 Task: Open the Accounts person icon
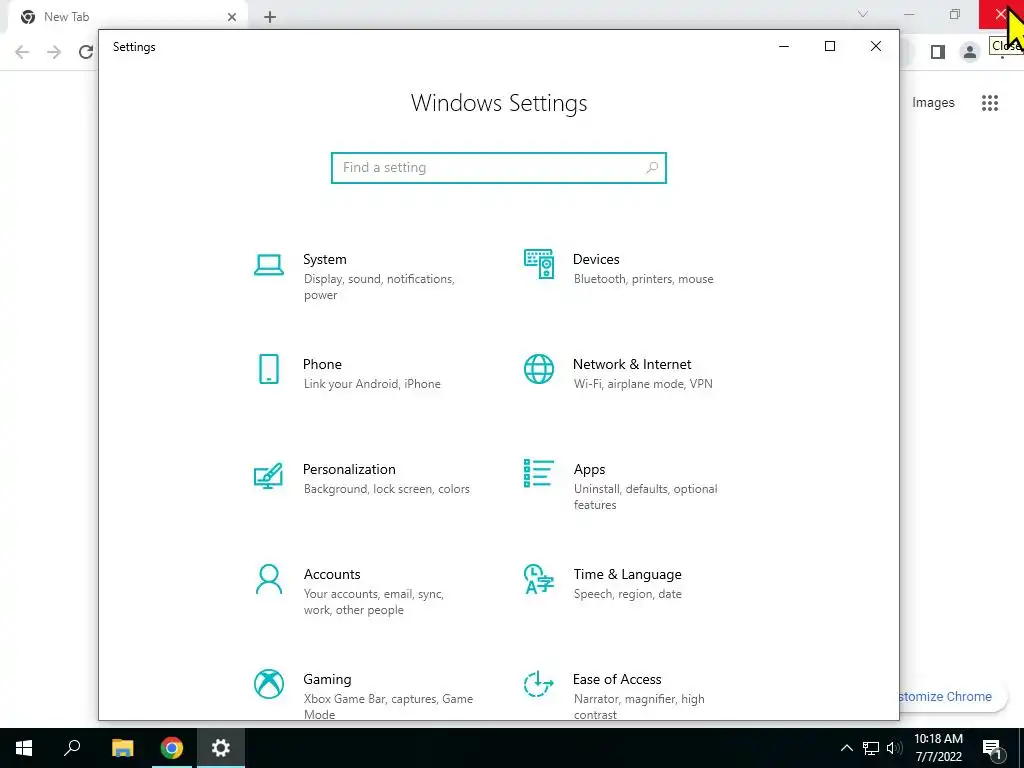[268, 579]
